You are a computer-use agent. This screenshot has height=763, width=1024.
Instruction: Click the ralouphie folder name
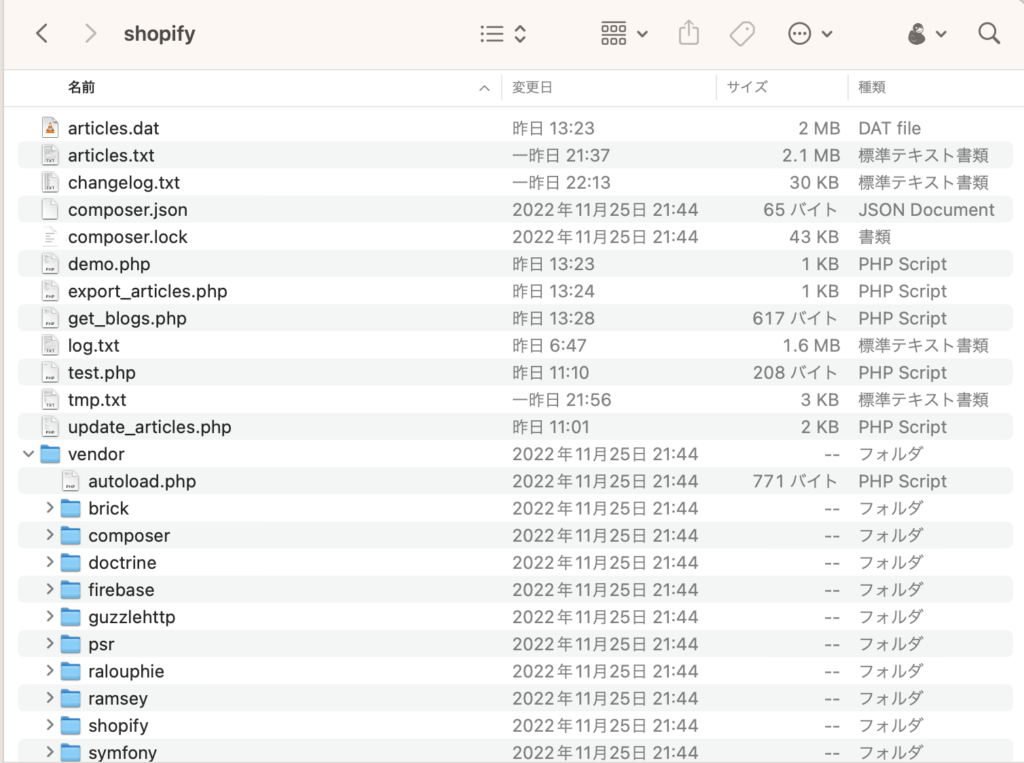(126, 671)
